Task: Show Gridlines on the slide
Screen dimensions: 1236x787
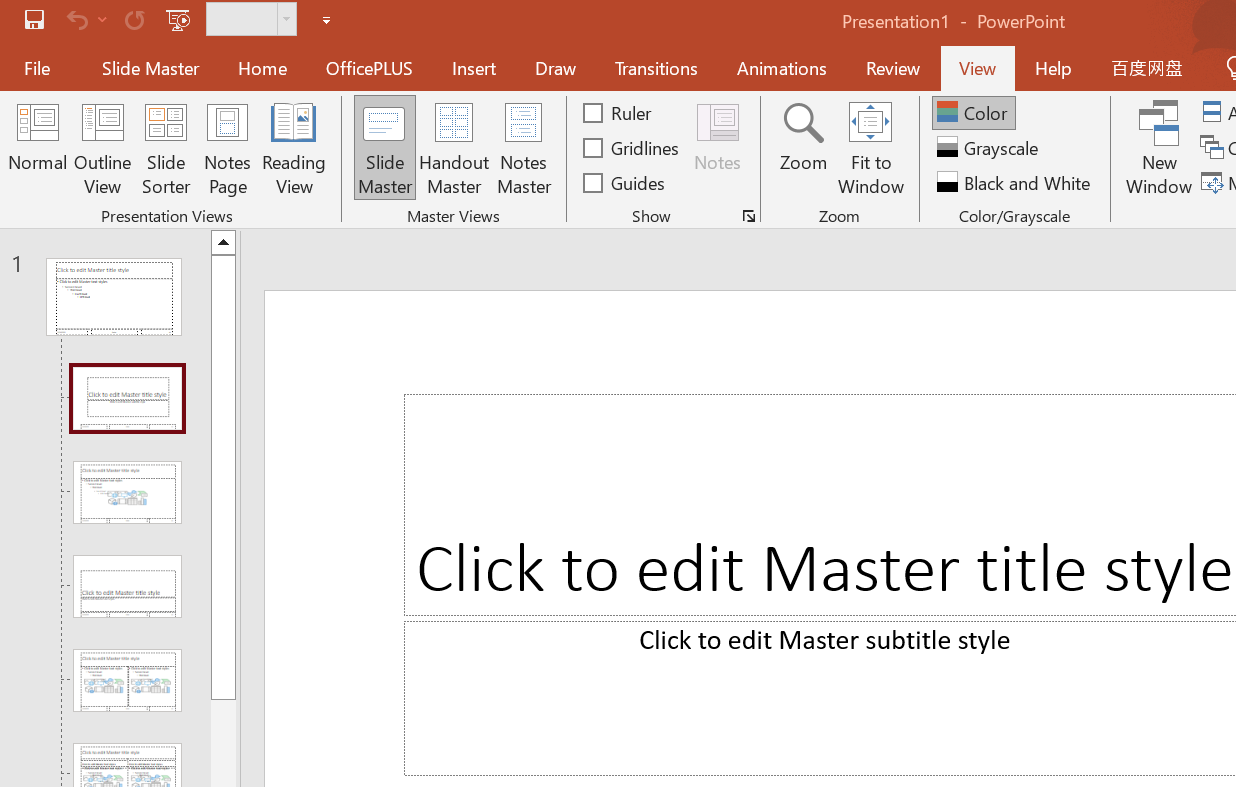Action: (592, 148)
